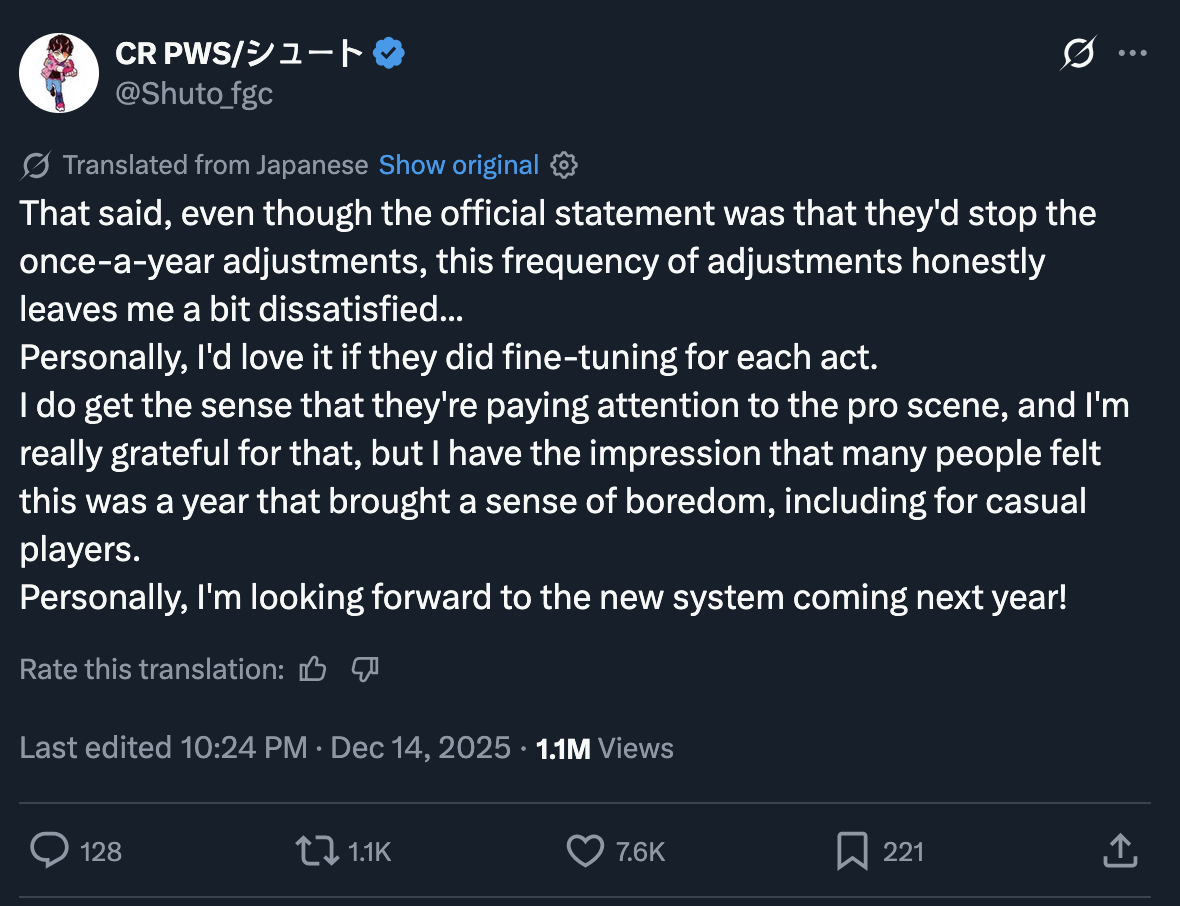Rate the translation thumbs down

point(365,669)
